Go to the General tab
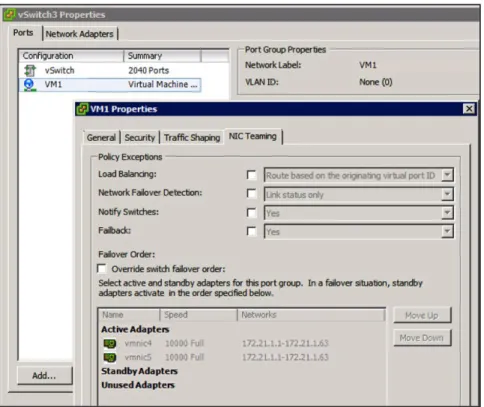484x407 pixels. (101, 137)
